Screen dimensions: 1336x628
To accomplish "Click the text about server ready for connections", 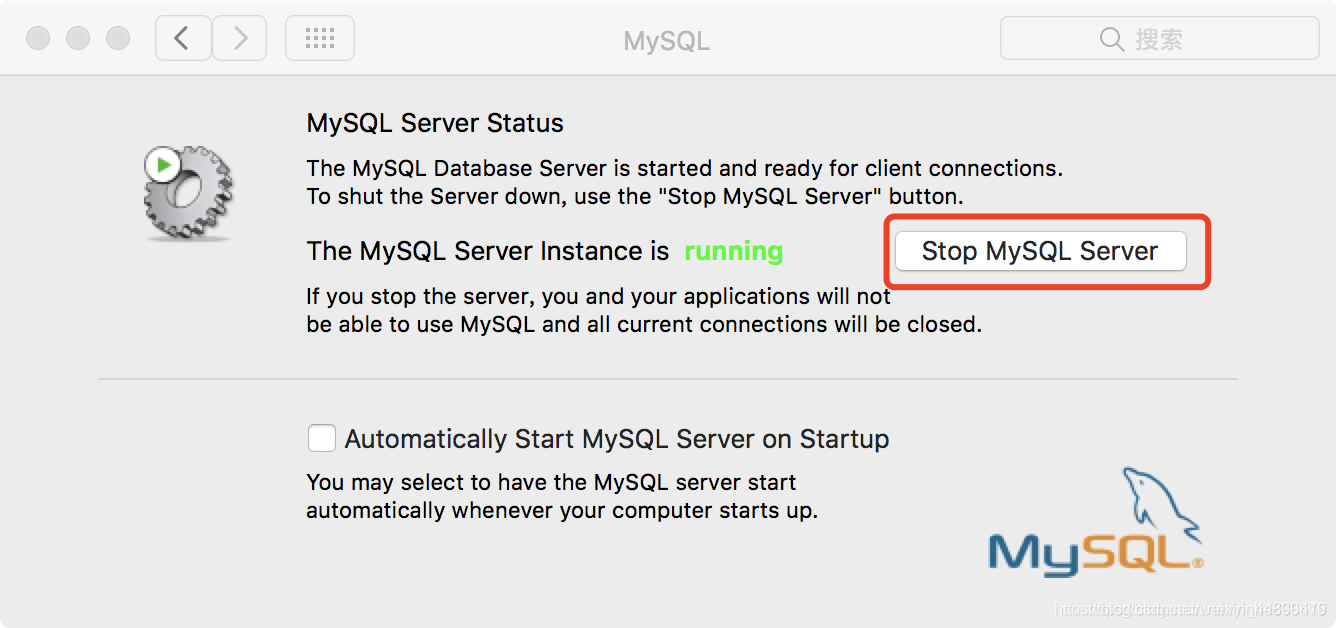I will tap(685, 168).
